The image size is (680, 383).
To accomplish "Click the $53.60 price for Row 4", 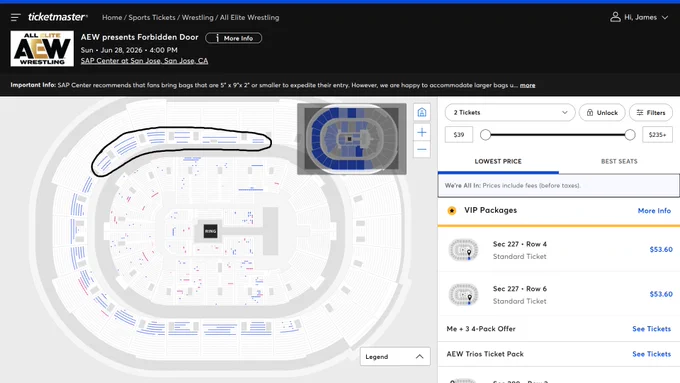I will [661, 249].
